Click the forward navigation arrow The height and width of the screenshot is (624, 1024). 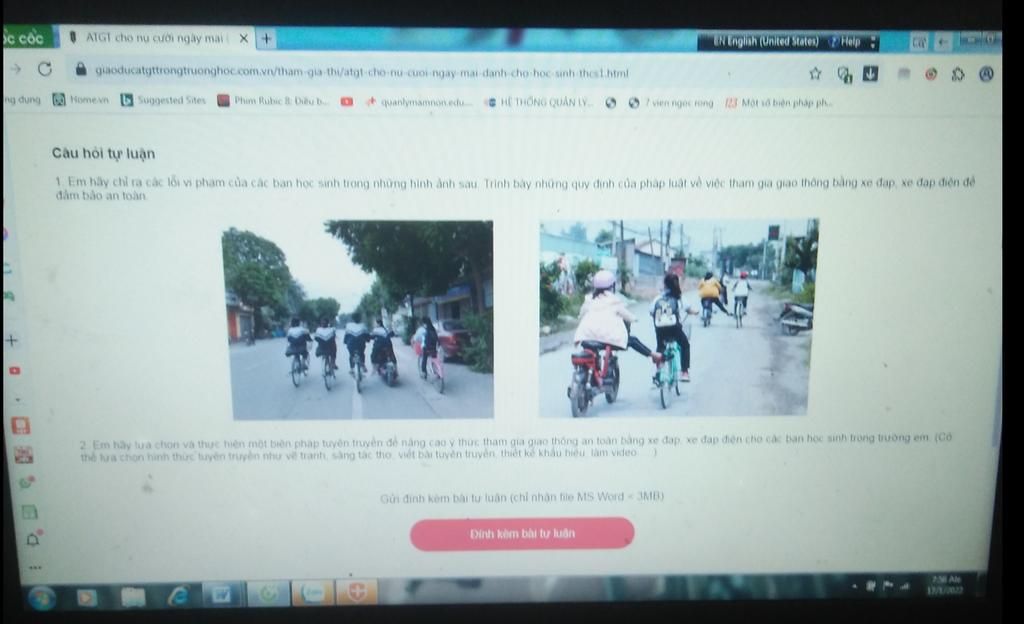pyautogui.click(x=15, y=69)
